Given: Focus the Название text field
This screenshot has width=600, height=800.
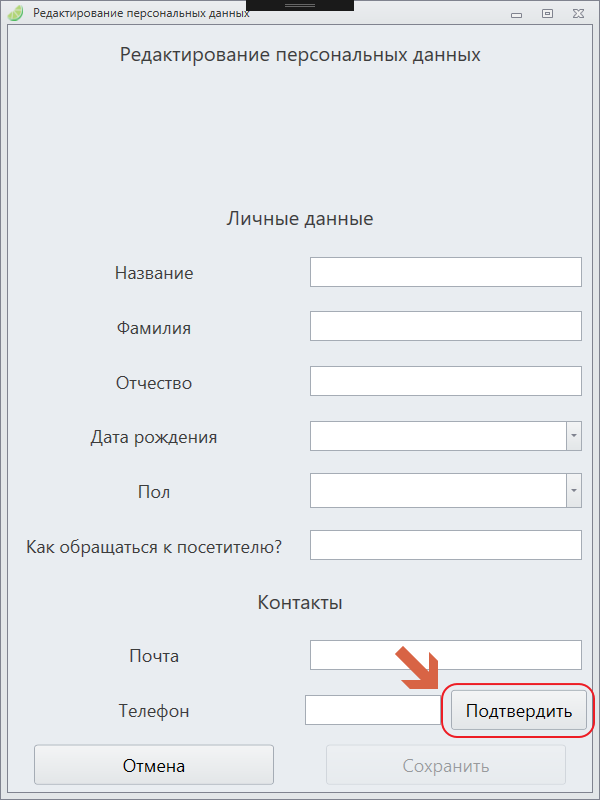Looking at the screenshot, I should pos(446,272).
